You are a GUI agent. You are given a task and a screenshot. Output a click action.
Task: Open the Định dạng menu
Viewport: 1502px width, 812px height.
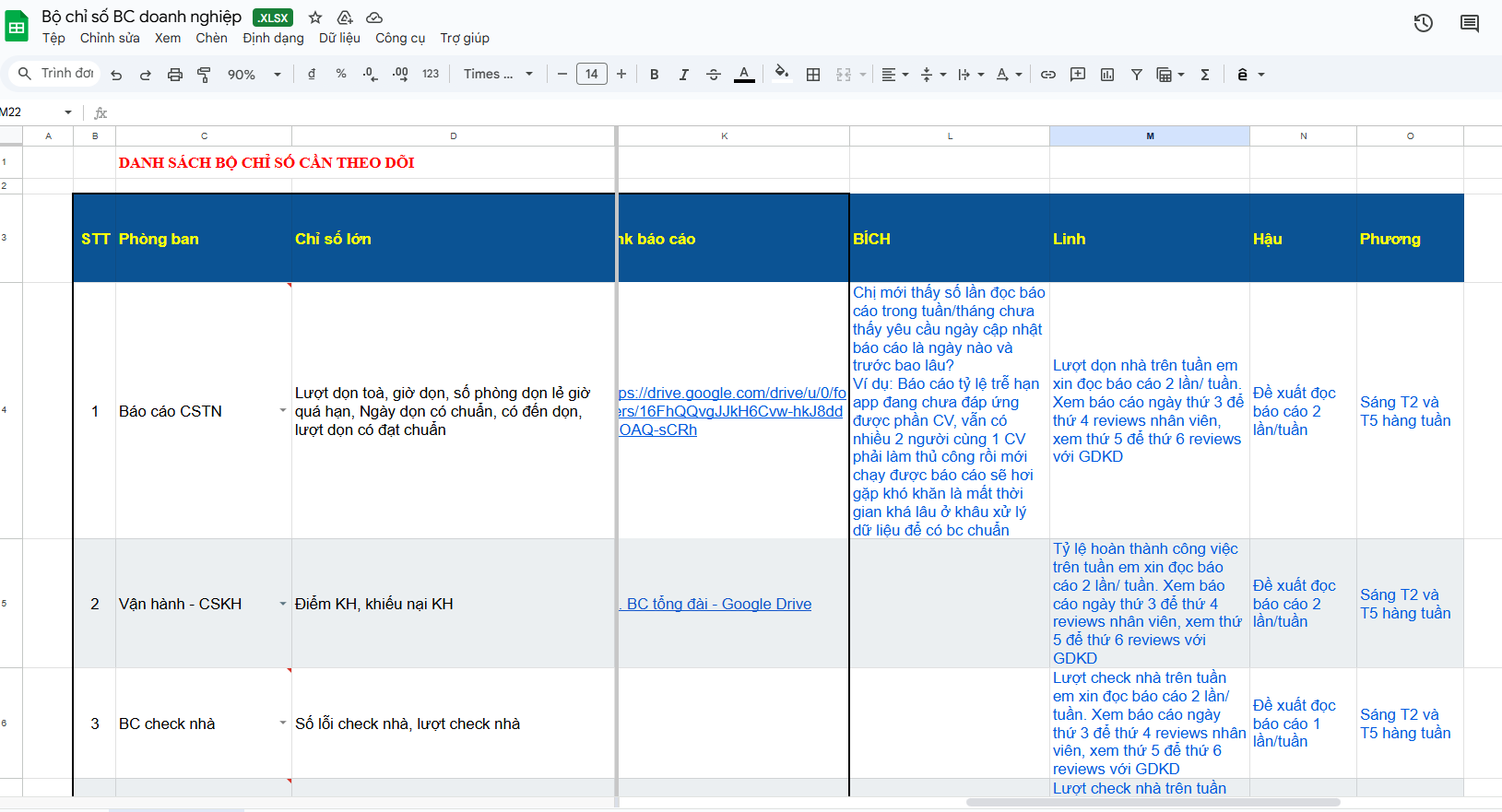(x=273, y=38)
